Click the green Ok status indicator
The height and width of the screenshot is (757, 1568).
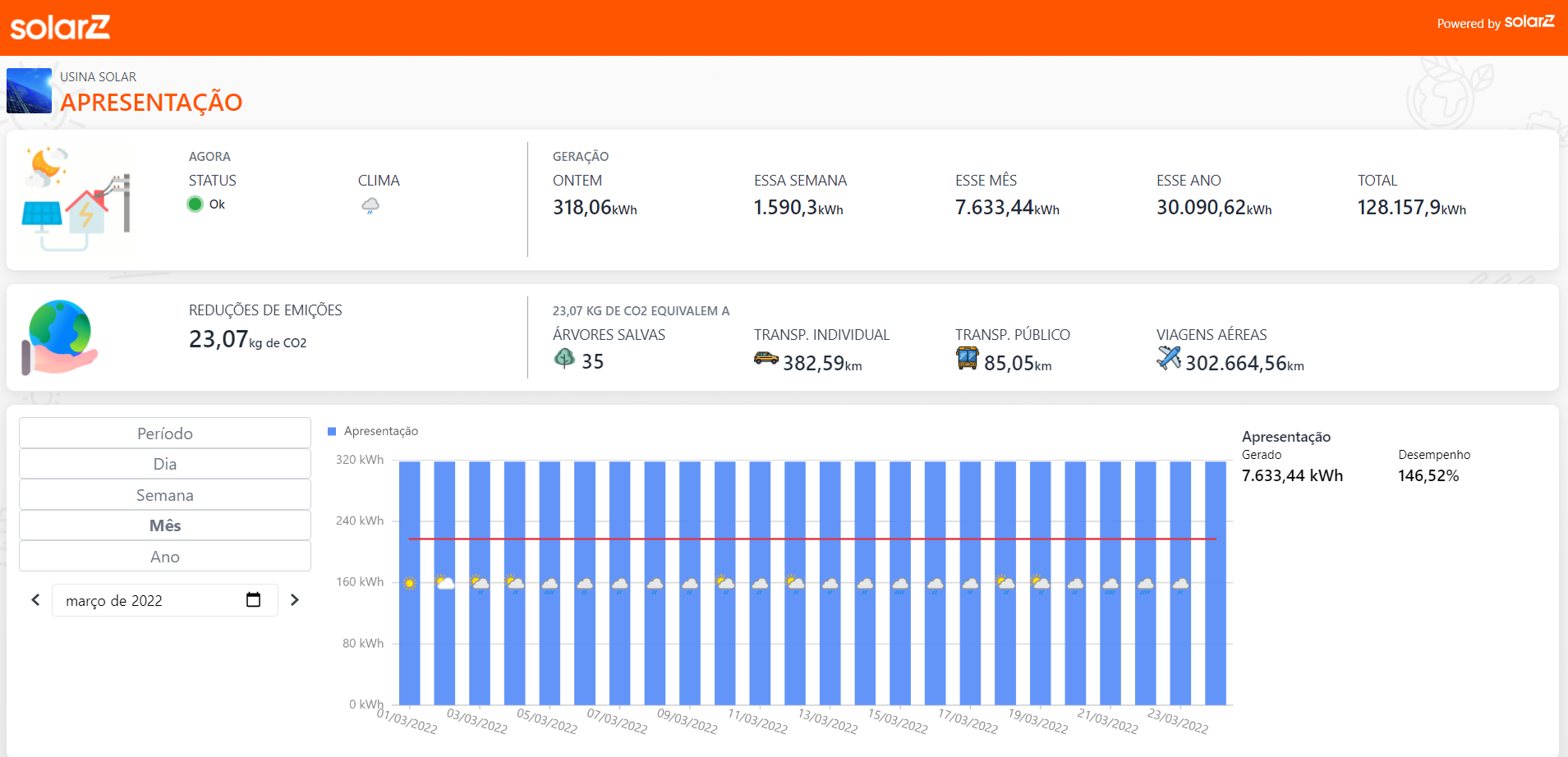[195, 204]
